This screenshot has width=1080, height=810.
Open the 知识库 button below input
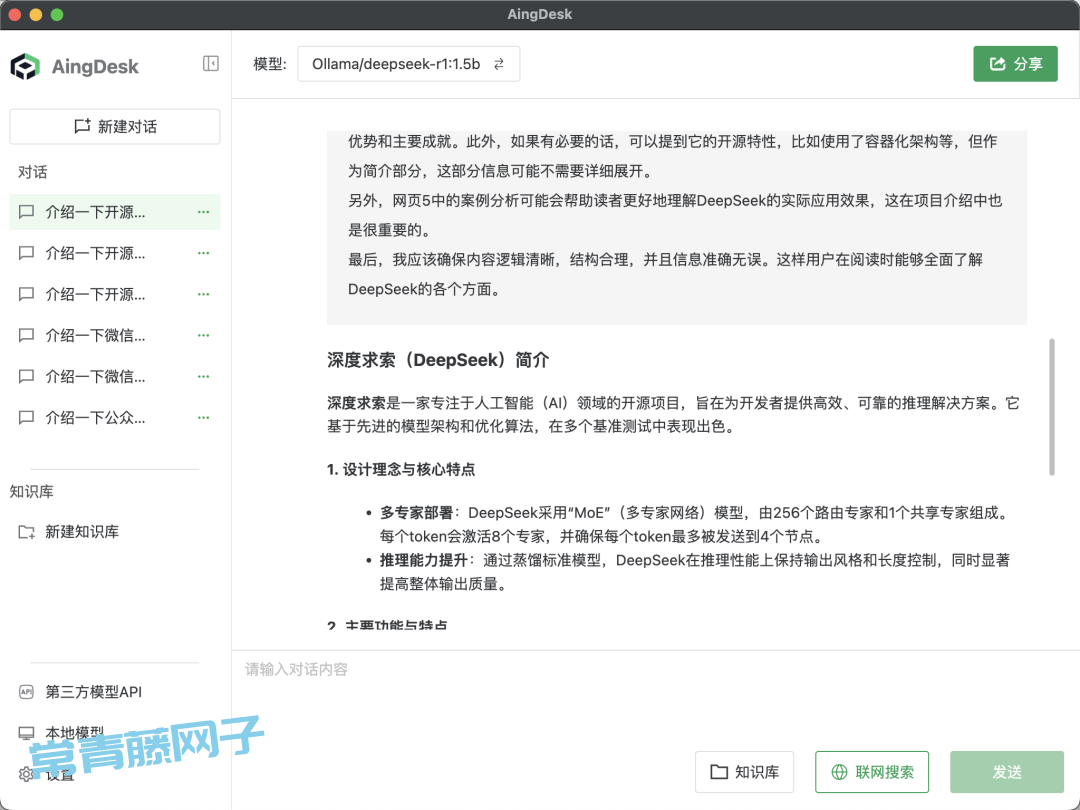coord(745,772)
